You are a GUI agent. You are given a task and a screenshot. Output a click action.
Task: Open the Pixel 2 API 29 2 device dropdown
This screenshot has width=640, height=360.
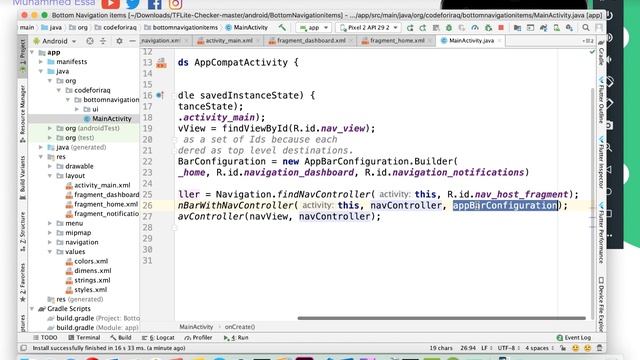(368, 28)
